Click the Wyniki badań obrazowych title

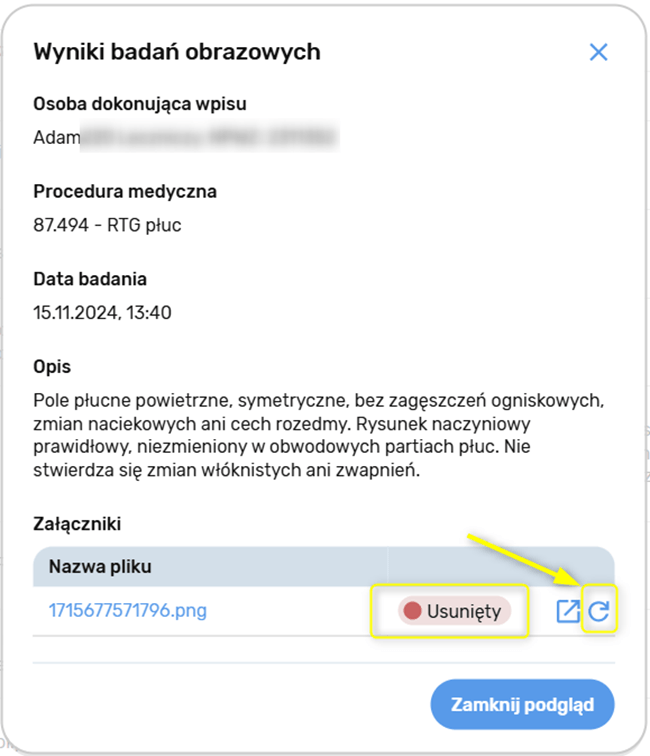coord(177,52)
